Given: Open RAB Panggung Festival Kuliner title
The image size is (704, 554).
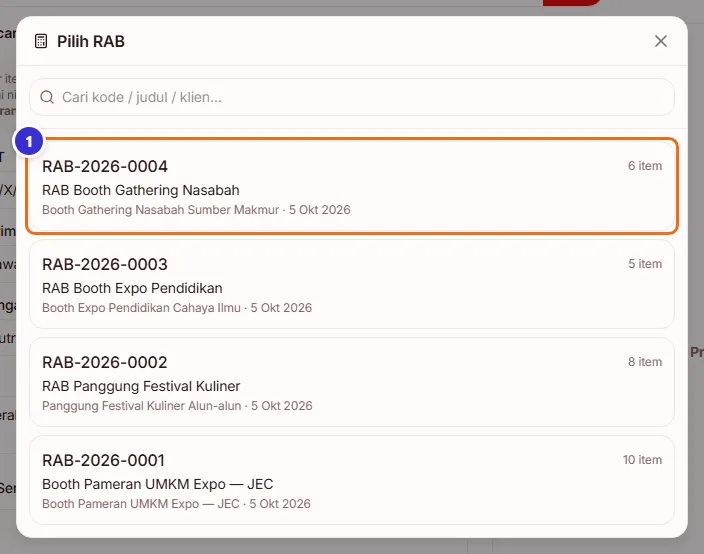Looking at the screenshot, I should pyautogui.click(x=141, y=386).
